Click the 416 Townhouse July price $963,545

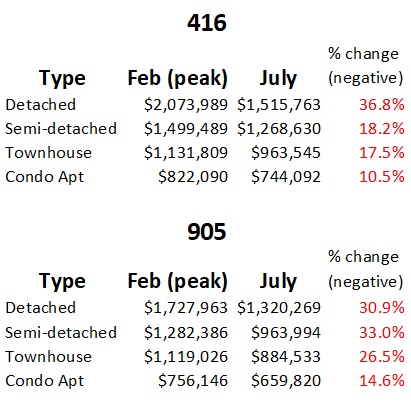(286, 153)
